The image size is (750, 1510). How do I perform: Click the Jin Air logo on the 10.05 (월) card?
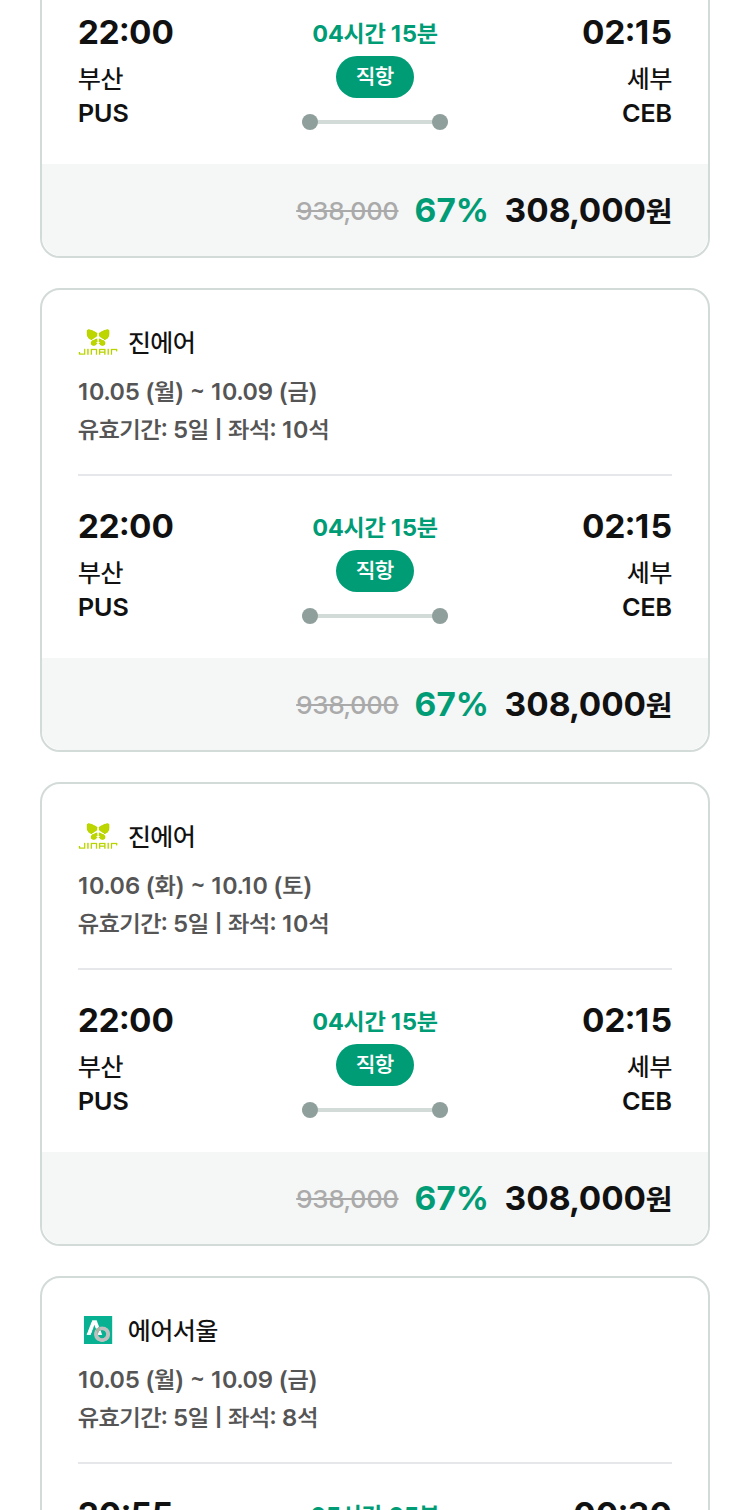click(x=98, y=342)
